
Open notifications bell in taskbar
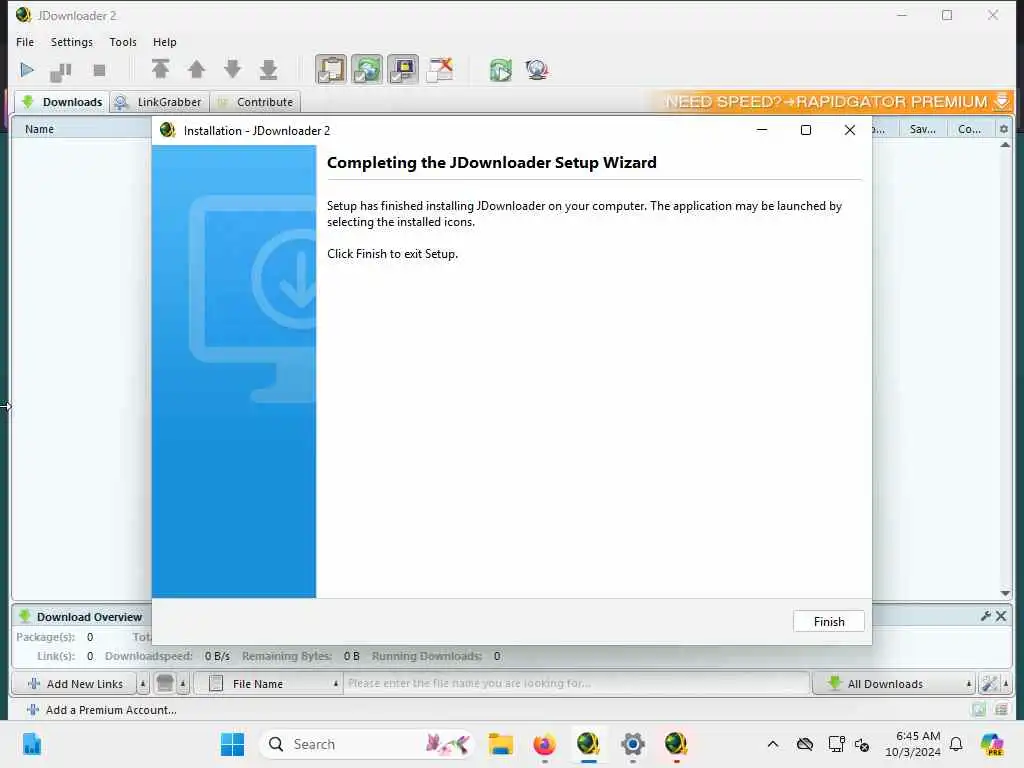point(956,744)
